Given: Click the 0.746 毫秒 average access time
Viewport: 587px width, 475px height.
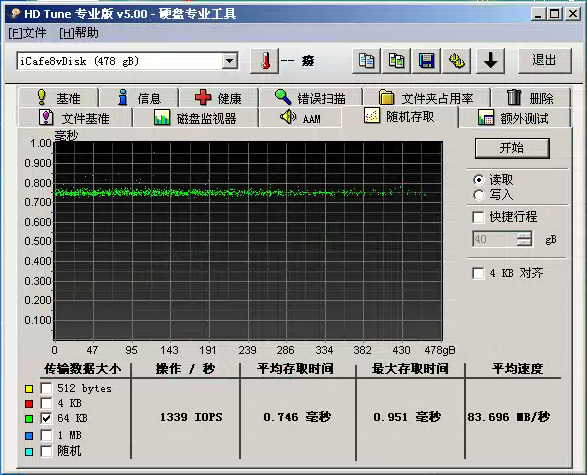Looking at the screenshot, I should click(297, 417).
